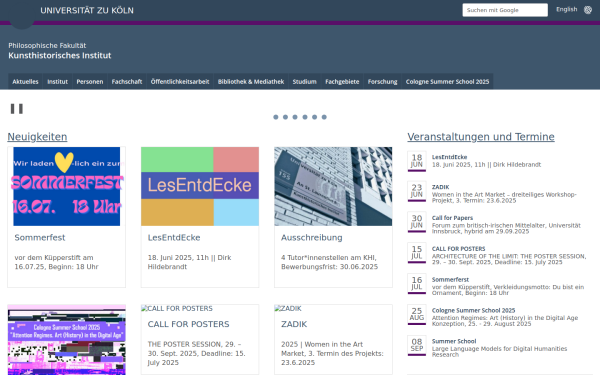The height and width of the screenshot is (375, 600).
Task: Open the Forschung menu
Action: (x=382, y=82)
